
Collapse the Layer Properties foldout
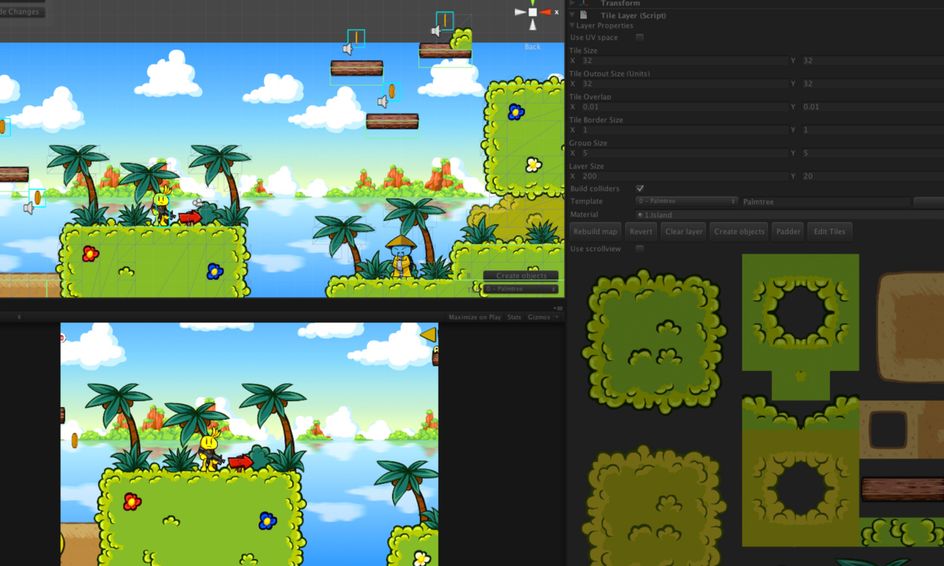(x=572, y=25)
